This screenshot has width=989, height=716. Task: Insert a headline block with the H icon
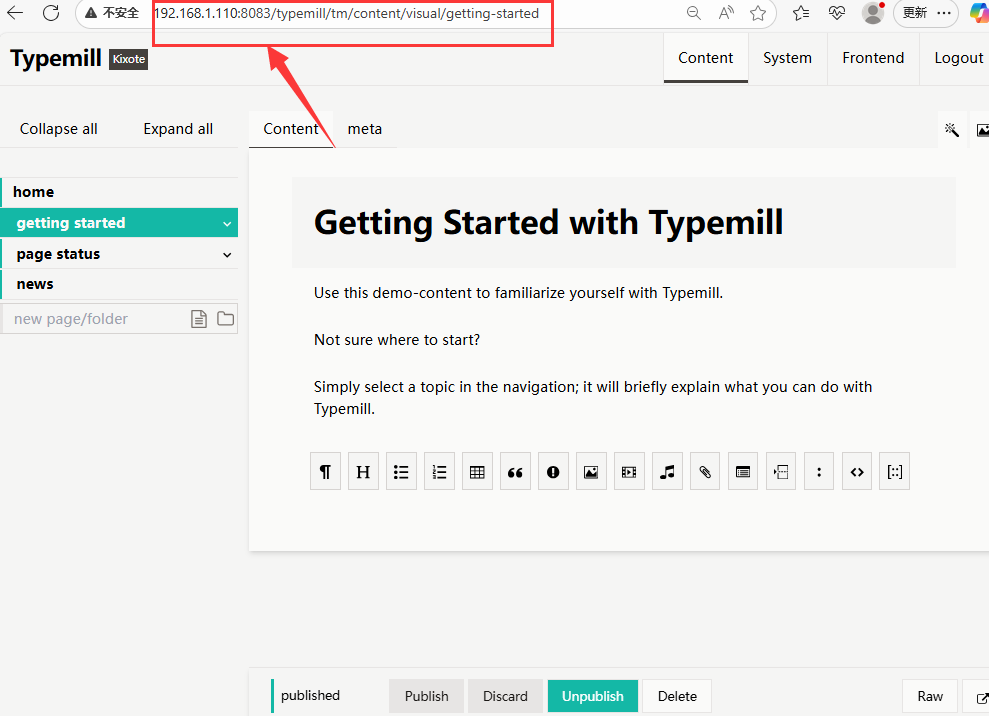(363, 471)
